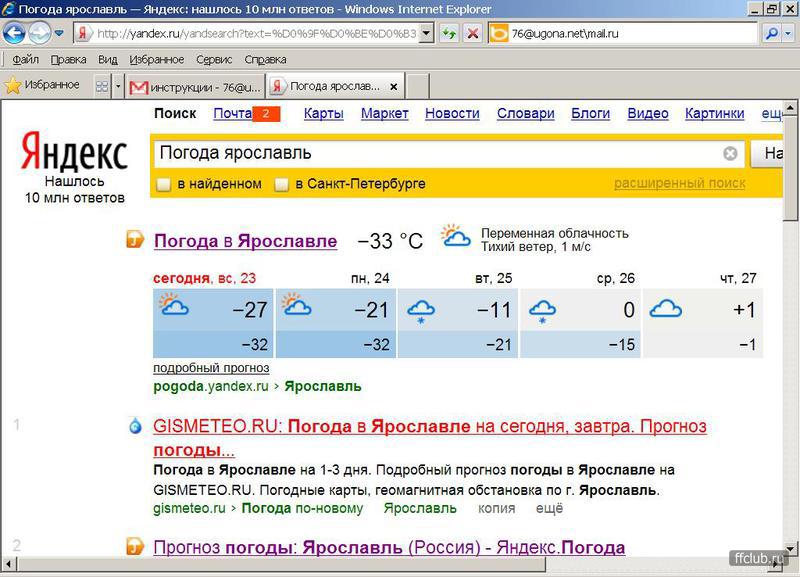Clear the search query with the X icon
The width and height of the screenshot is (800, 577).
(x=730, y=153)
